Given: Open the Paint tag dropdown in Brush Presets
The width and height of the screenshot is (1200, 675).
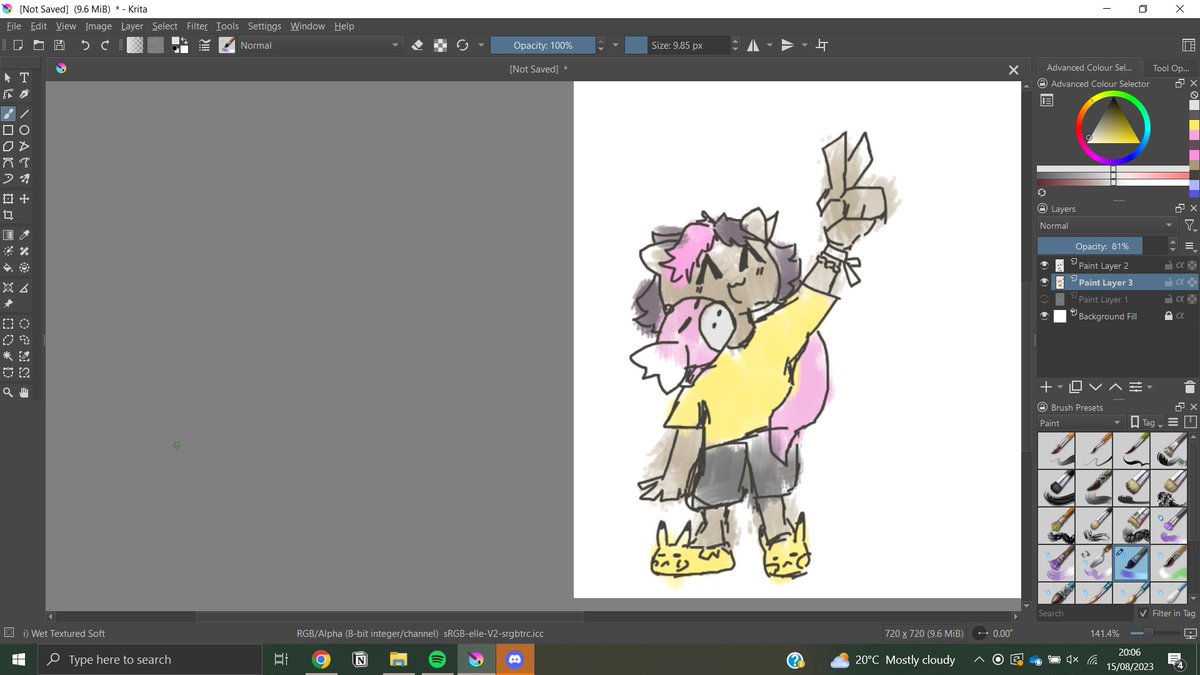Looking at the screenshot, I should 1081,423.
